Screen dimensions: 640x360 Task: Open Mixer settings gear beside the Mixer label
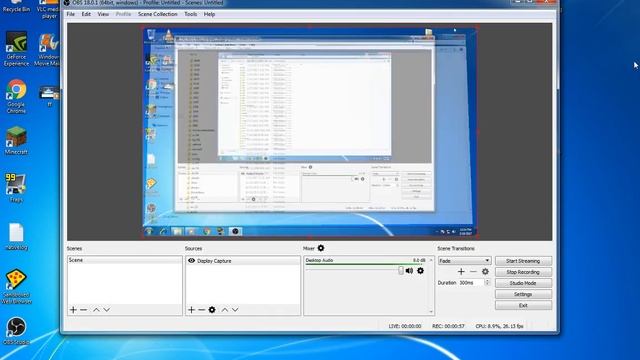[x=321, y=248]
